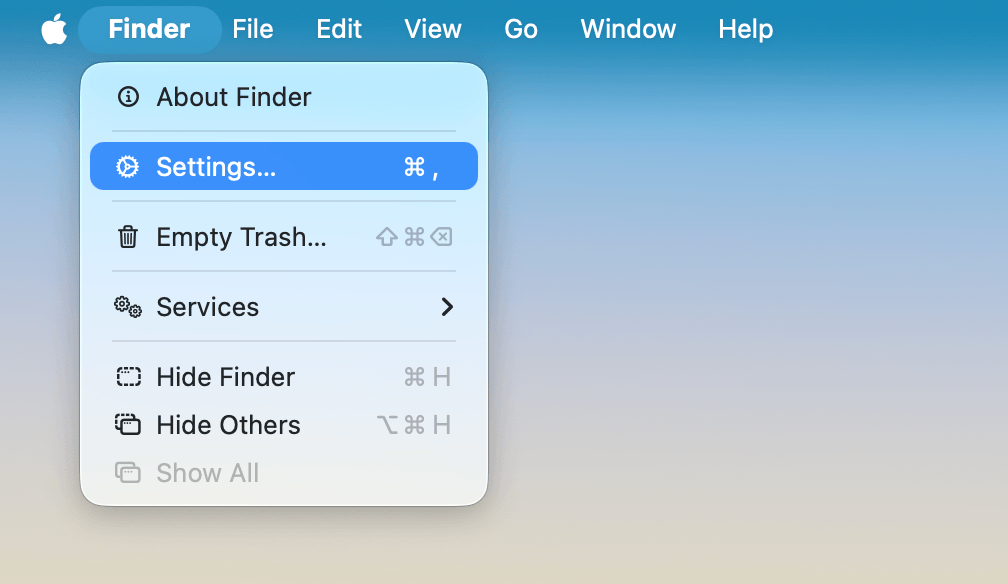This screenshot has width=1008, height=584.
Task: Open the Help menu
Action: 745,29
